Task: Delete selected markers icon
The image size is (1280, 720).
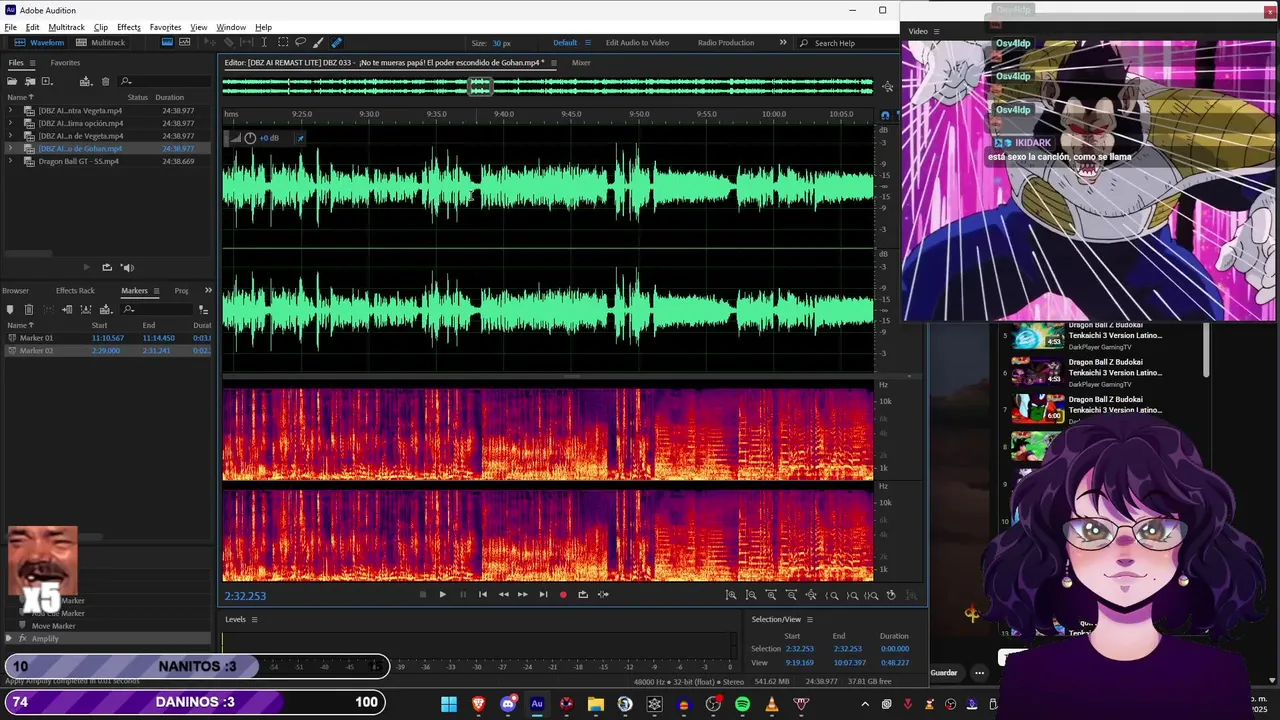Action: pyautogui.click(x=29, y=310)
